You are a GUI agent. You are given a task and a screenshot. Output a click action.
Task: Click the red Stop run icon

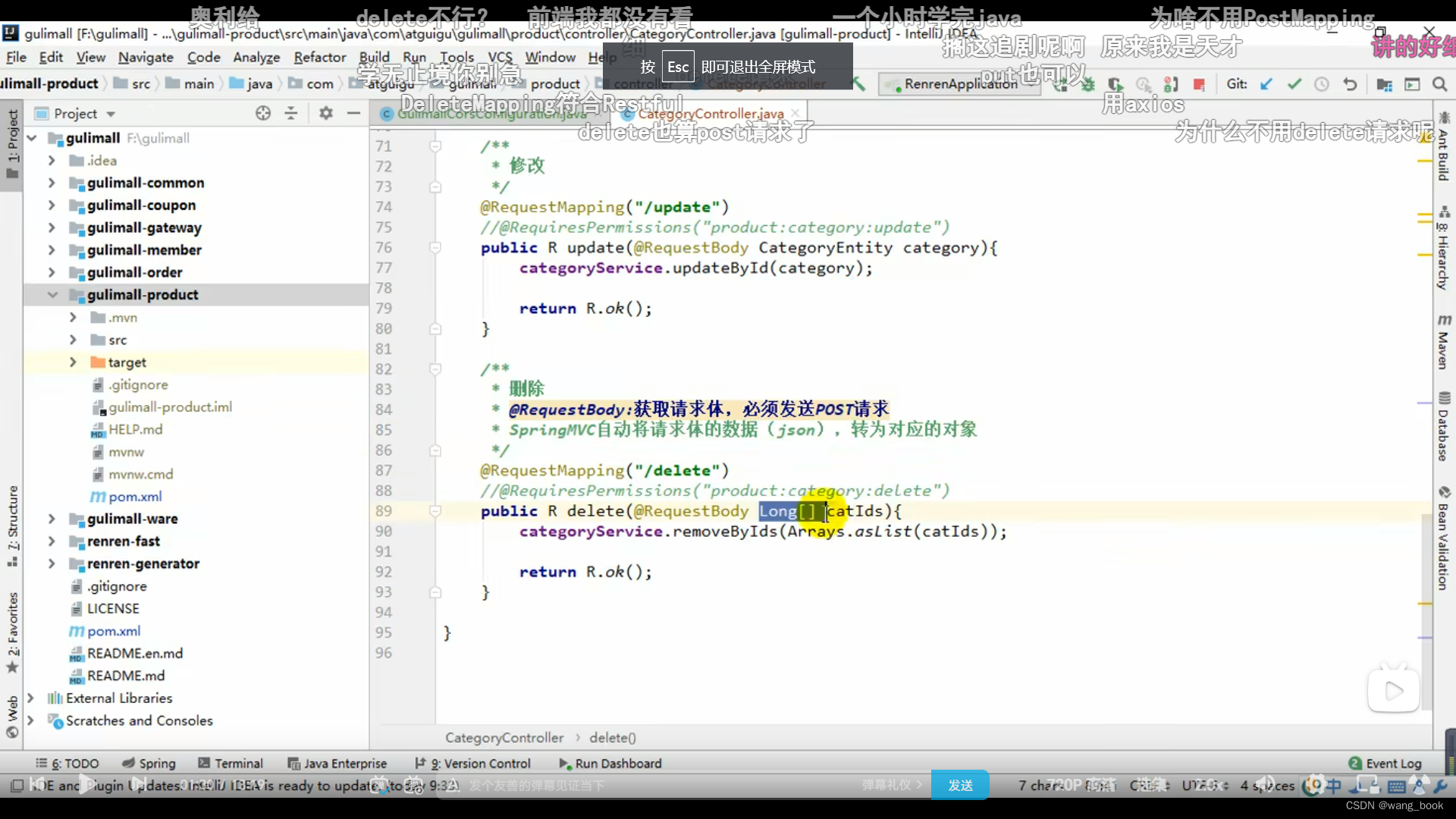pyautogui.click(x=1199, y=84)
